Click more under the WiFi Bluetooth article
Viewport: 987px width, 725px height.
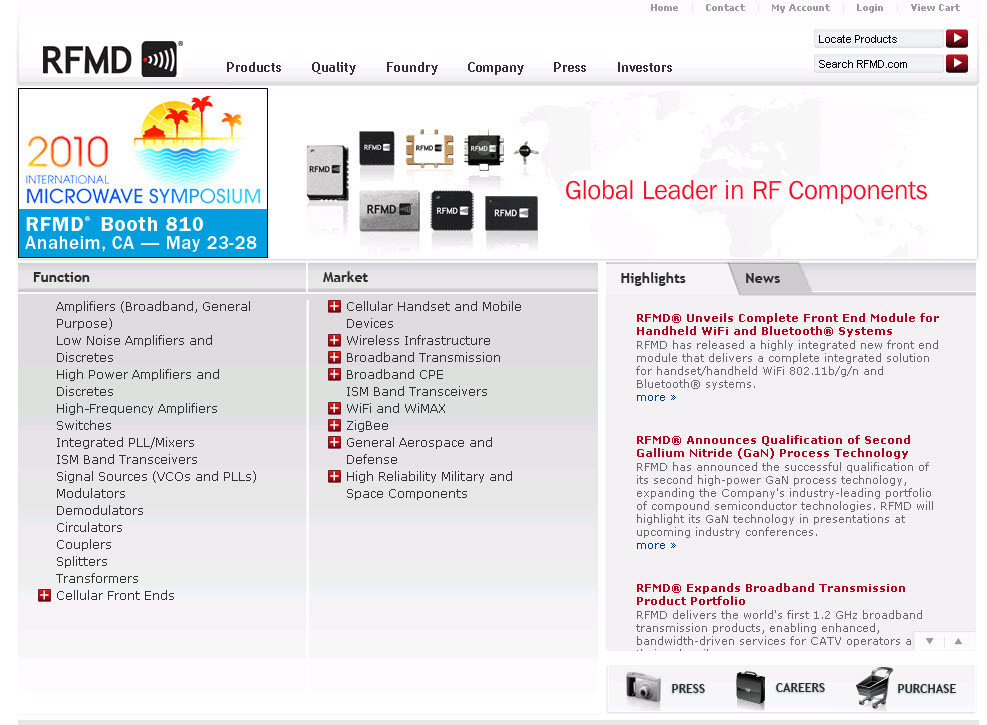pos(656,397)
